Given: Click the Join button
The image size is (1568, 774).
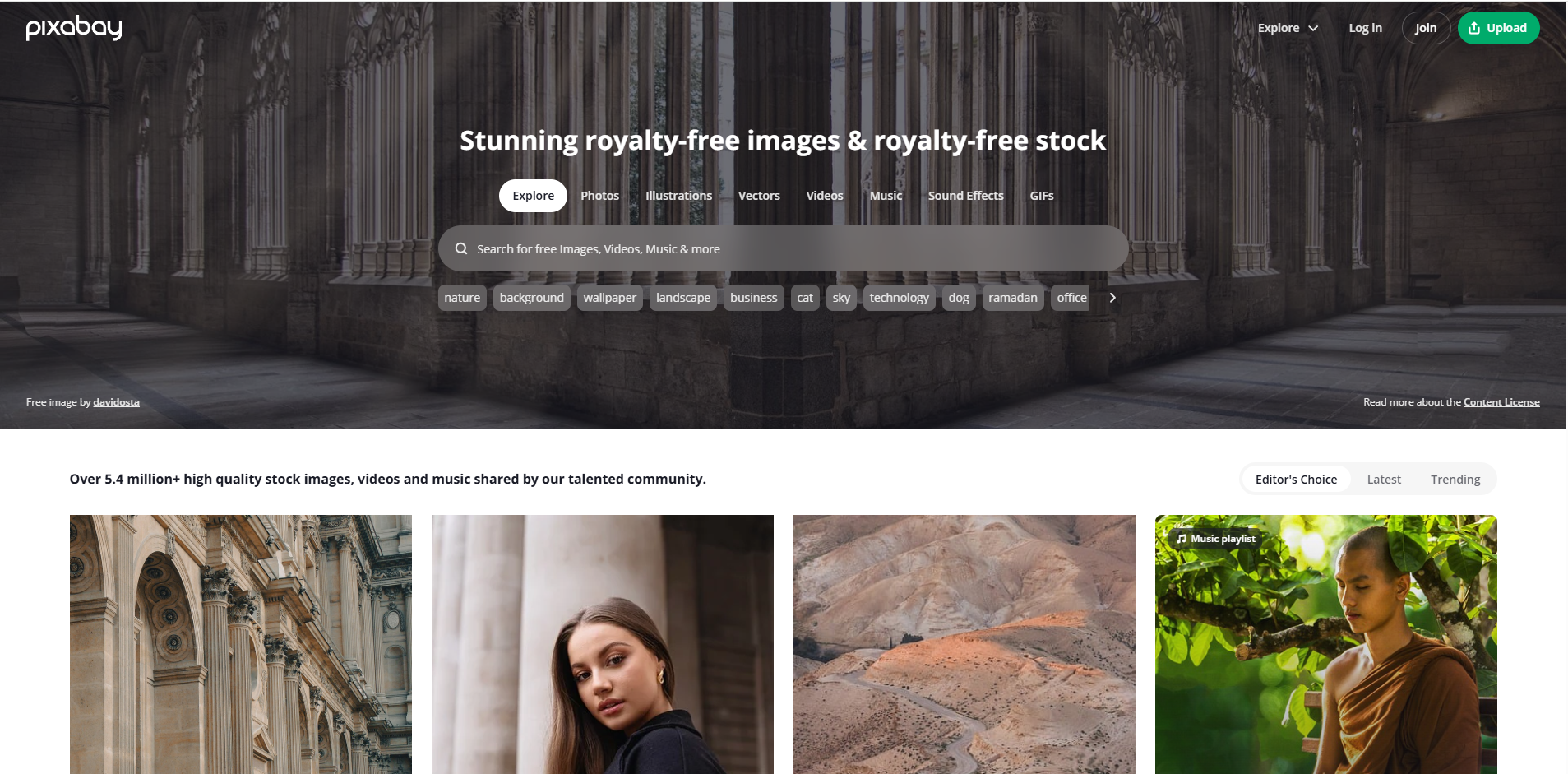Looking at the screenshot, I should [1426, 28].
